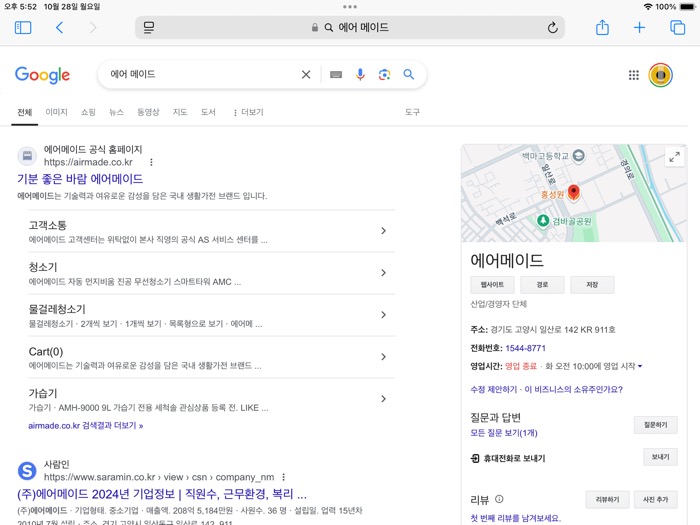Click the Google logo
The height and width of the screenshot is (525, 700).
coord(42,75)
